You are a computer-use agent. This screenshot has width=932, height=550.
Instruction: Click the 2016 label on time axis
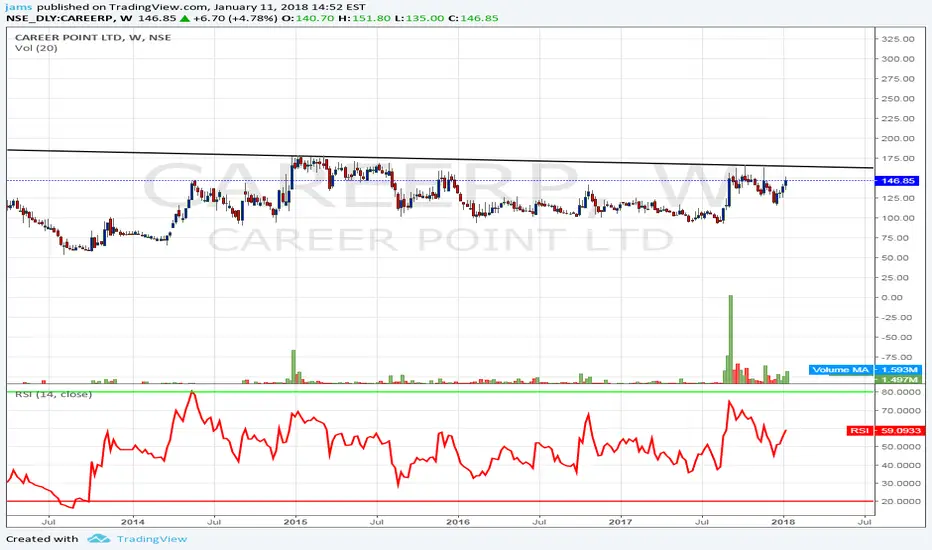[458, 522]
